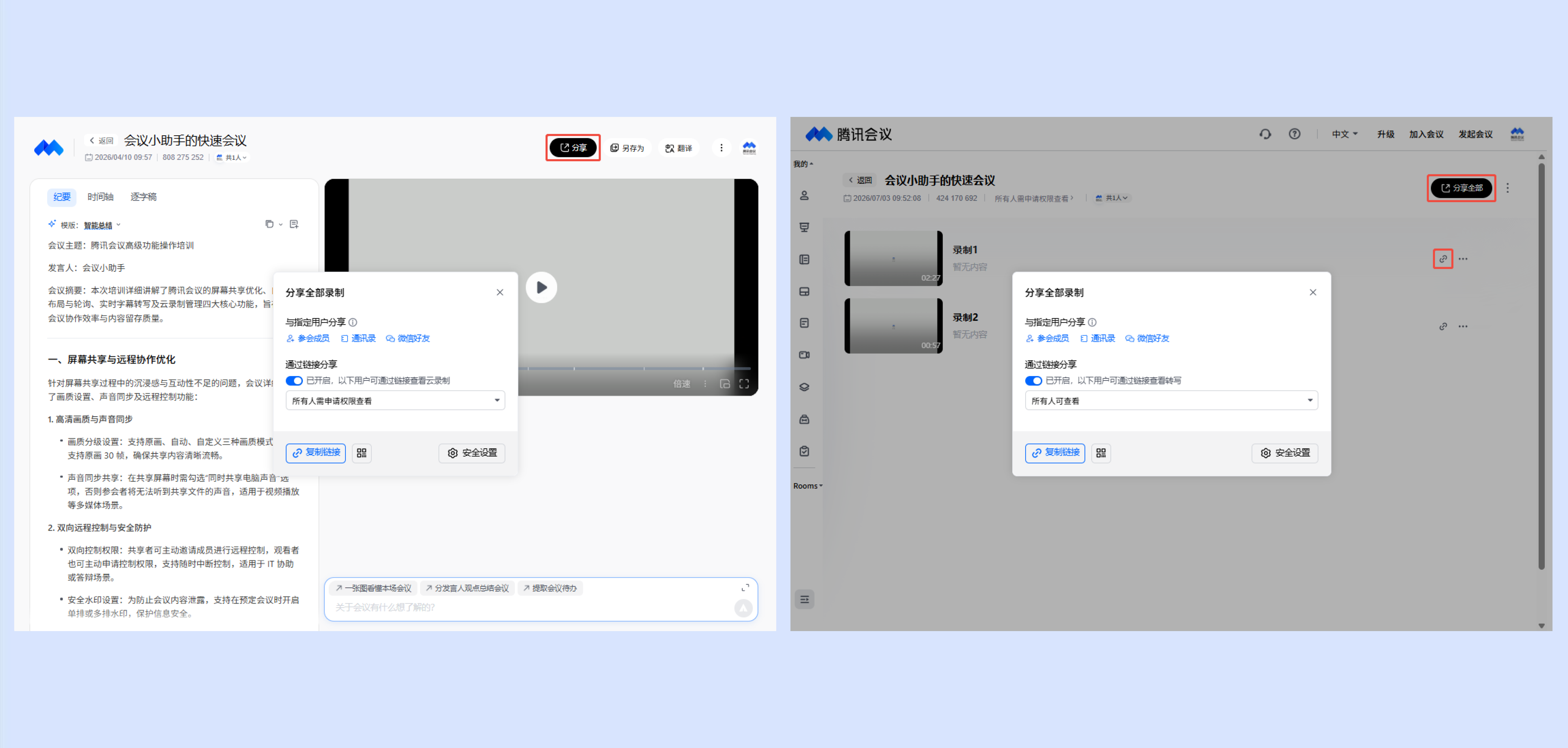Show the QR code in the right share dialog
1568x748 pixels.
pos(1100,453)
